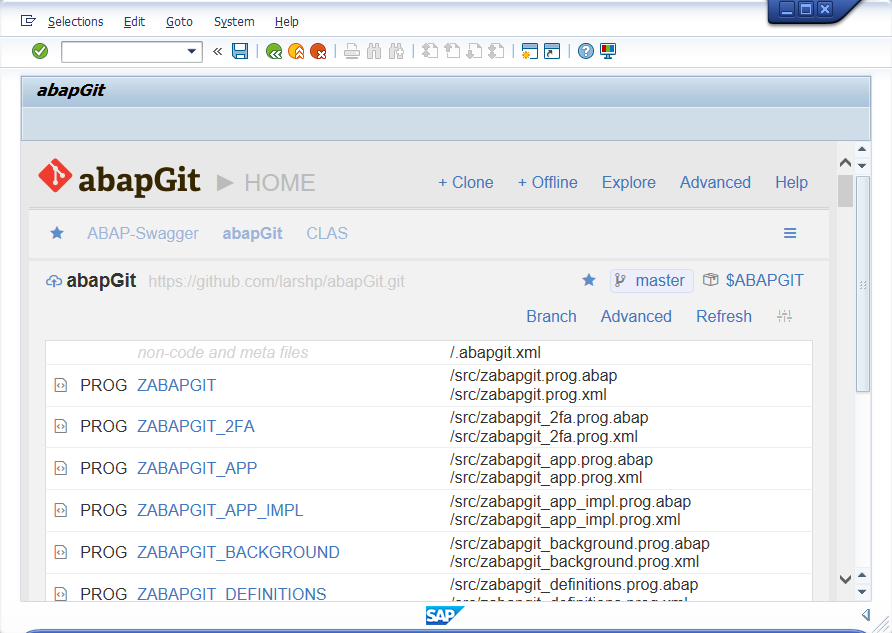892x633 pixels.
Task: Click the repository settings sliders icon
Action: [x=784, y=316]
